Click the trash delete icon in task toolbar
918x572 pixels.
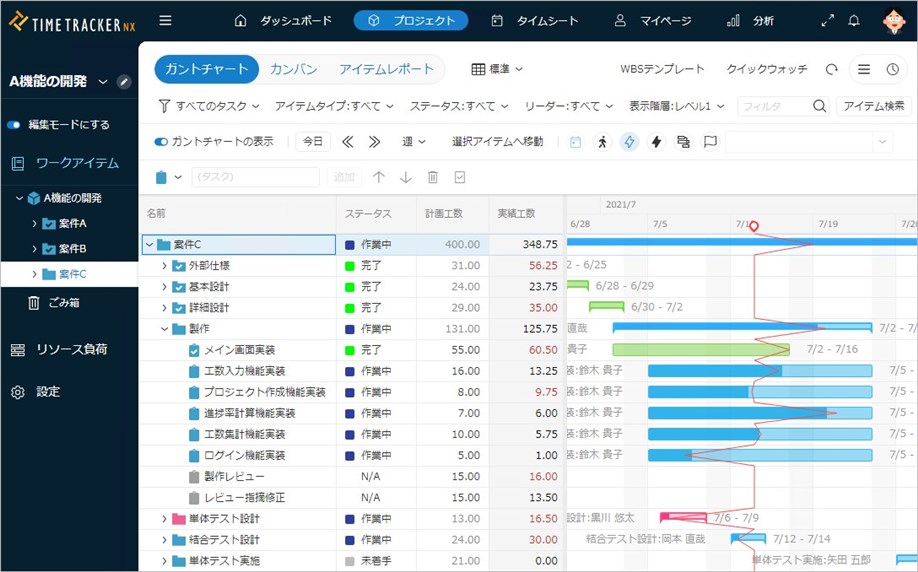coord(433,177)
